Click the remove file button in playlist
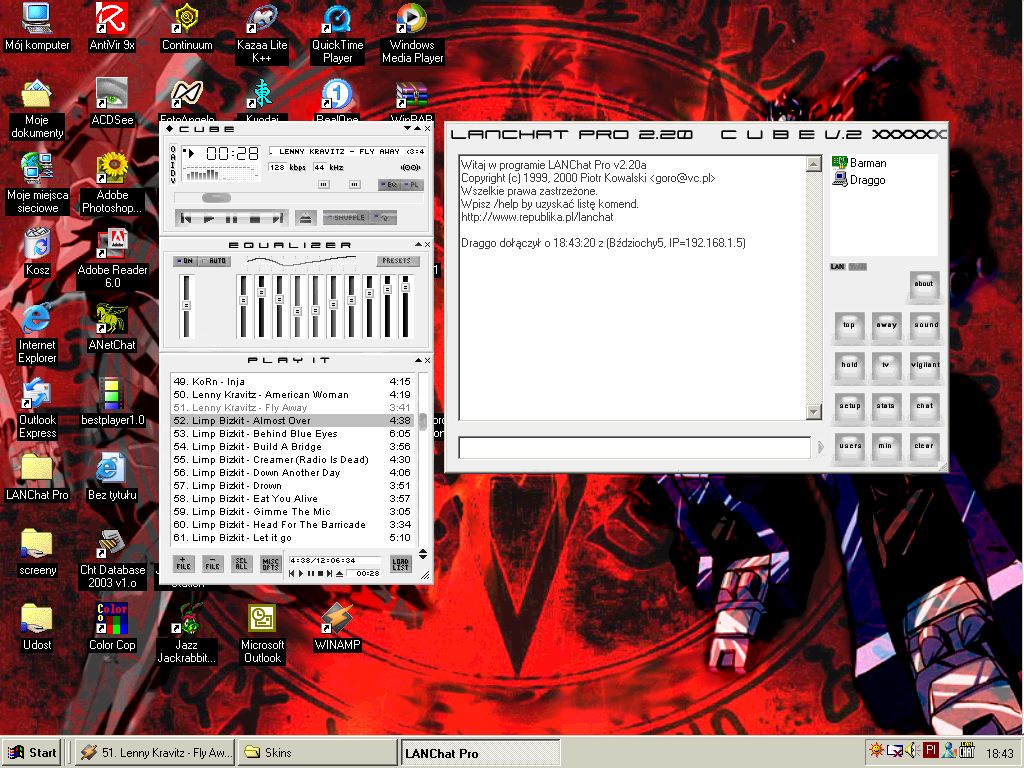This screenshot has height=768, width=1024. pyautogui.click(x=212, y=564)
